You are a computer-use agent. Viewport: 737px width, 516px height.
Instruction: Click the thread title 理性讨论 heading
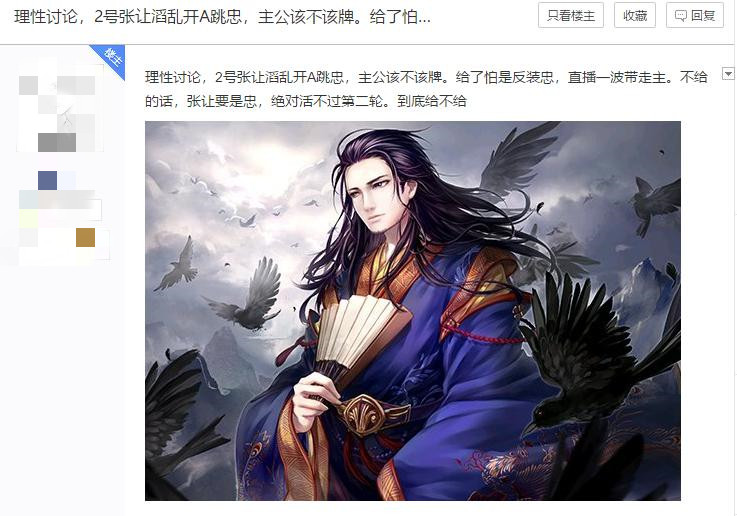click(222, 17)
